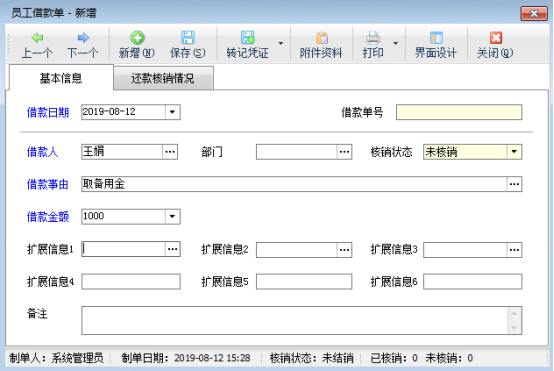Click the 部门 lookup ellipsis button
Viewport: 554px width, 371px height.
click(344, 152)
